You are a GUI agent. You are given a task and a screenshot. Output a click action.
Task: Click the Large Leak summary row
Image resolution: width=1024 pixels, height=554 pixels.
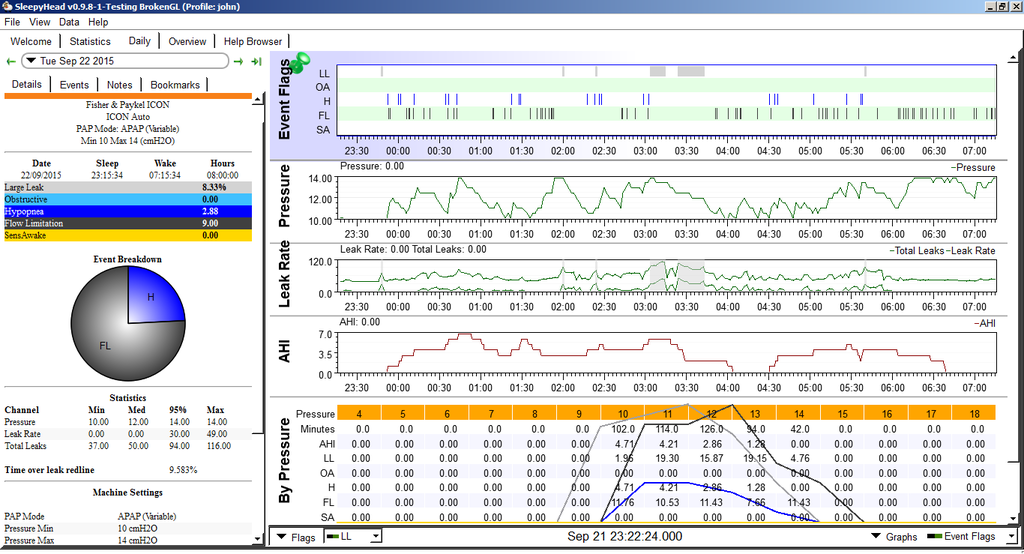[x=127, y=187]
